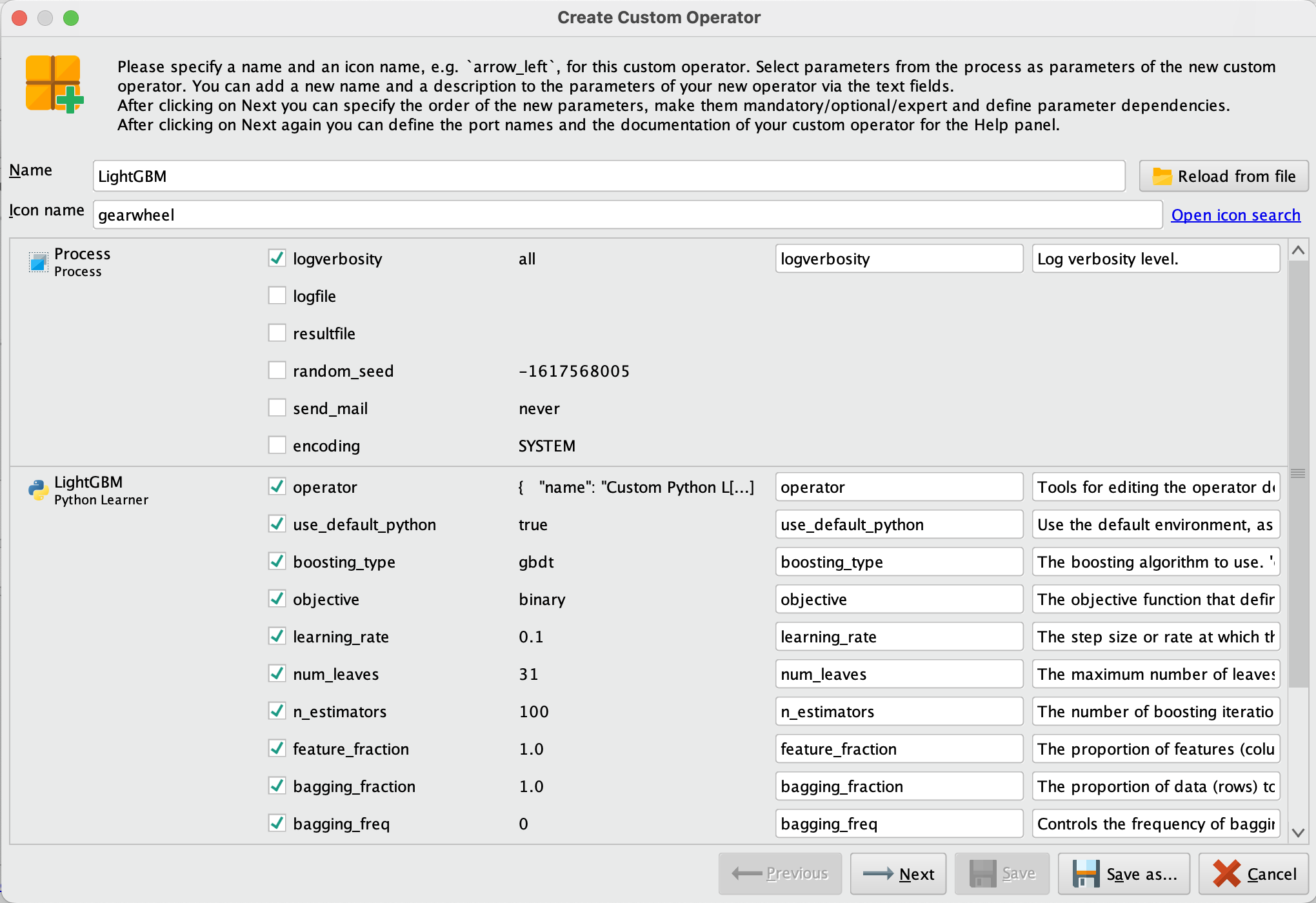Click the LightGBM Python Learner icon

point(38,490)
